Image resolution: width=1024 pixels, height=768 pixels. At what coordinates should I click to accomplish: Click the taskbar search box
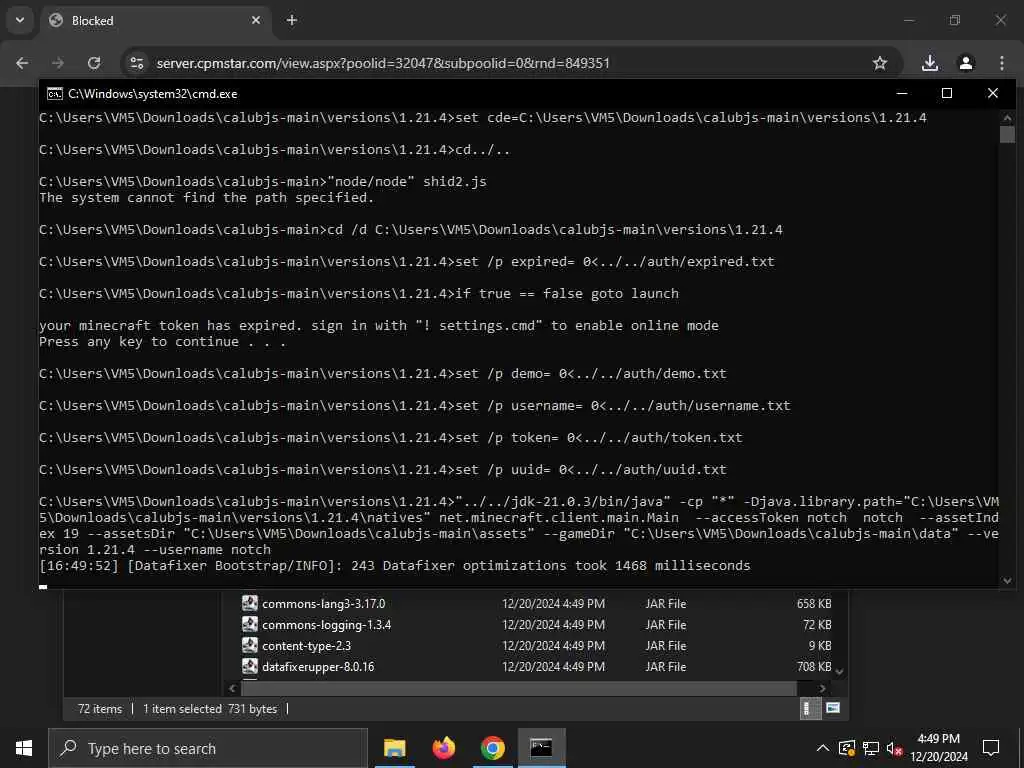[208, 748]
